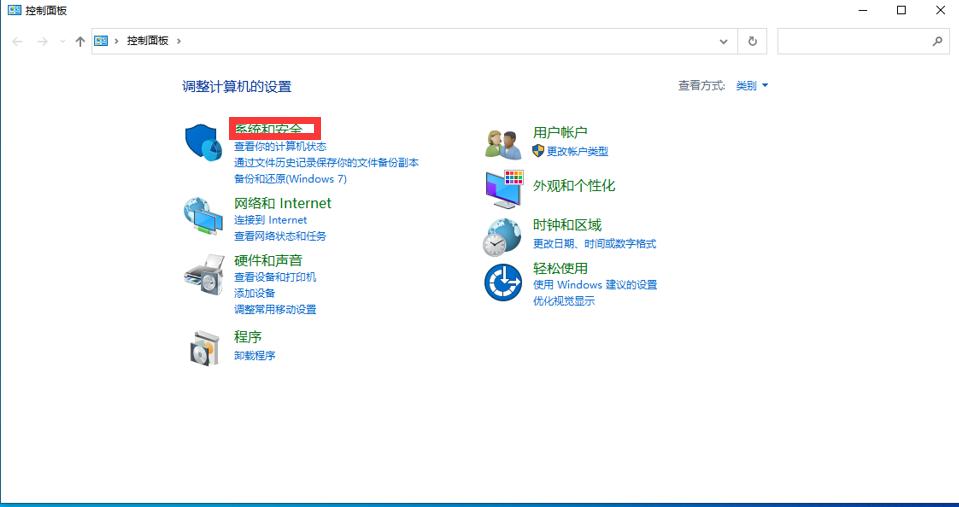Image resolution: width=959 pixels, height=507 pixels.
Task: Open the 硬件和声音 category heading
Action: click(268, 260)
